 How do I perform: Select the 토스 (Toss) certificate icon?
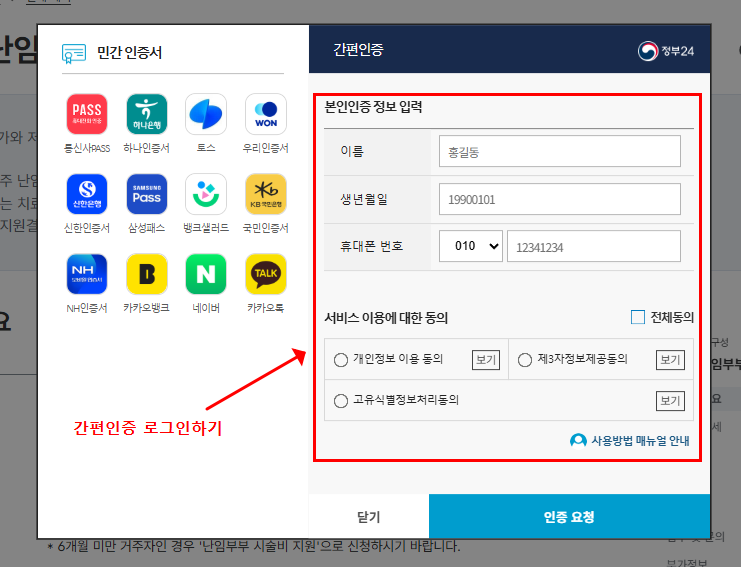[206, 114]
